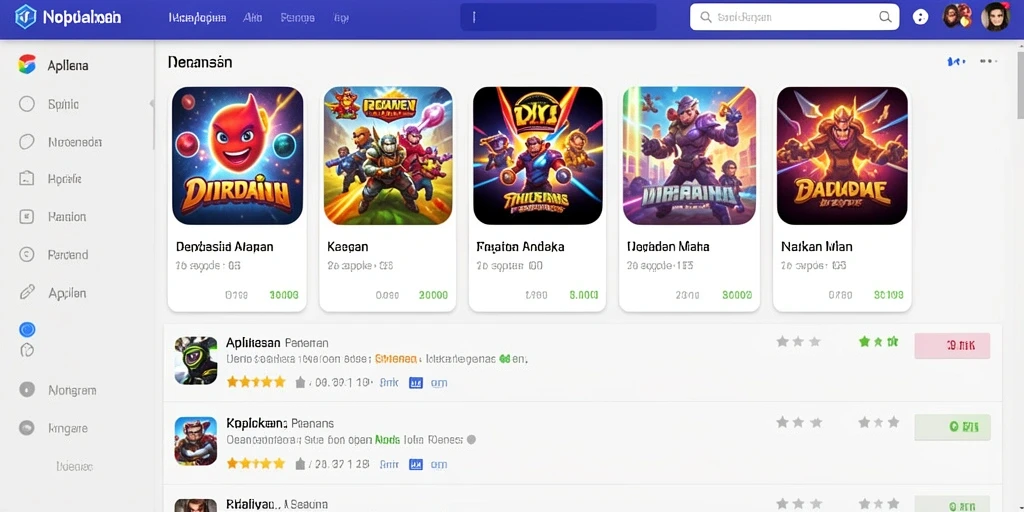This screenshot has height=512, width=1024.
Task: Rate with the first grey stars group in Aplitesan row
Action: (798, 342)
